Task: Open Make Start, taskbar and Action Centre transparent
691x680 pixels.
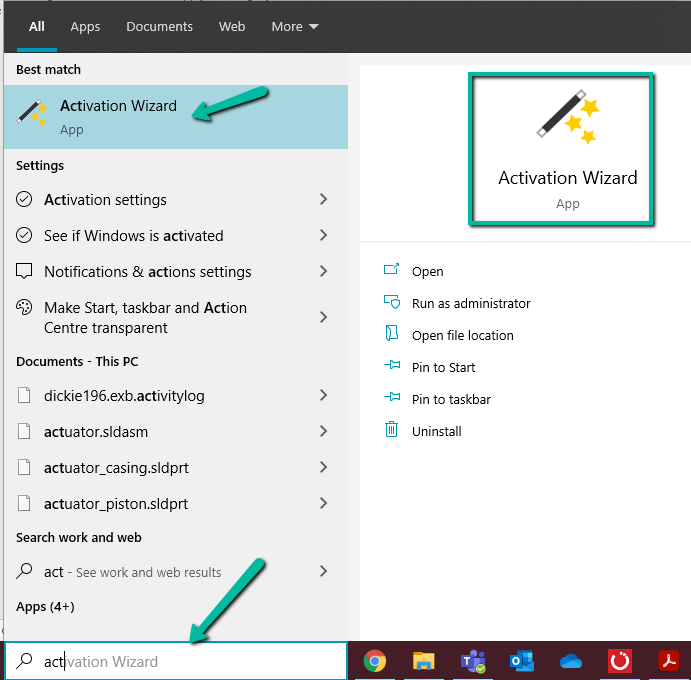Action: pos(176,317)
